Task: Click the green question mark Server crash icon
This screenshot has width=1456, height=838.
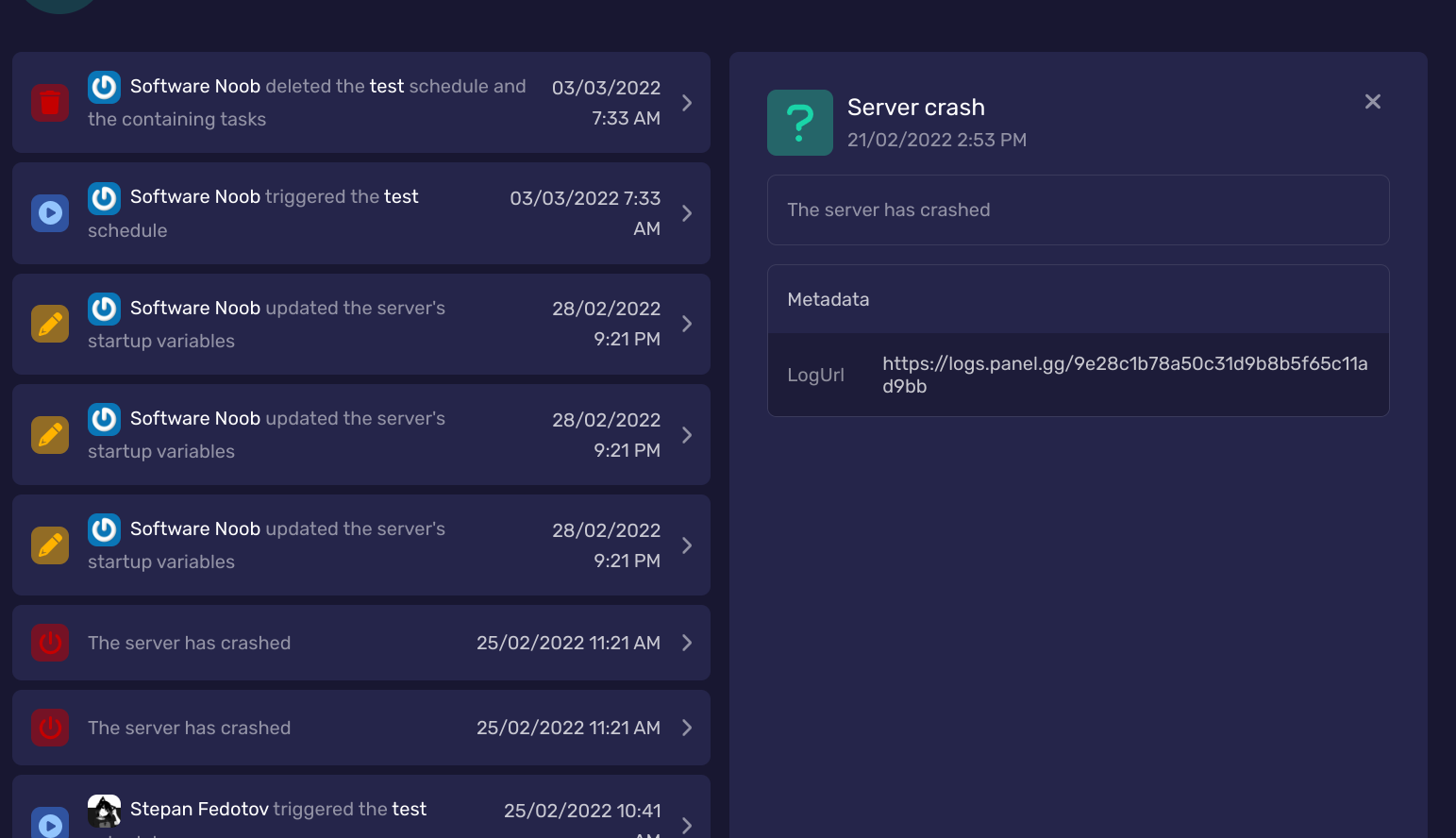Action: (x=799, y=123)
